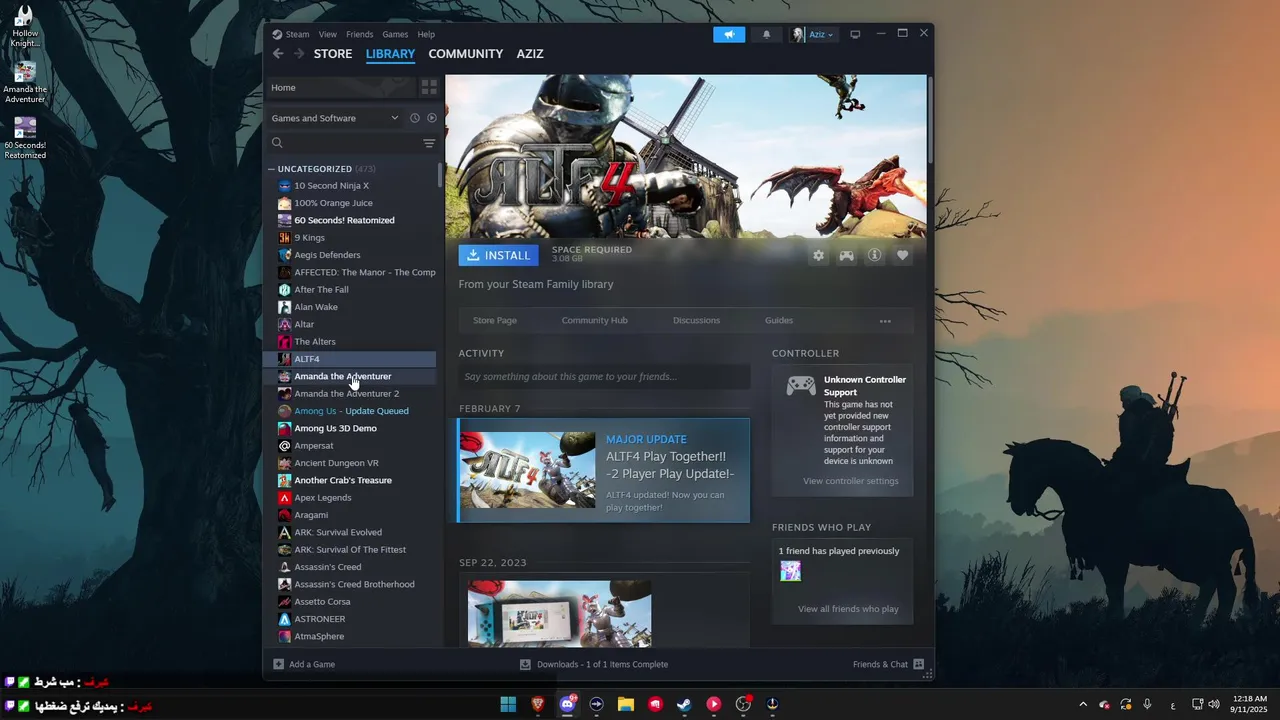
Task: Click View controller settings link
Action: 851,481
